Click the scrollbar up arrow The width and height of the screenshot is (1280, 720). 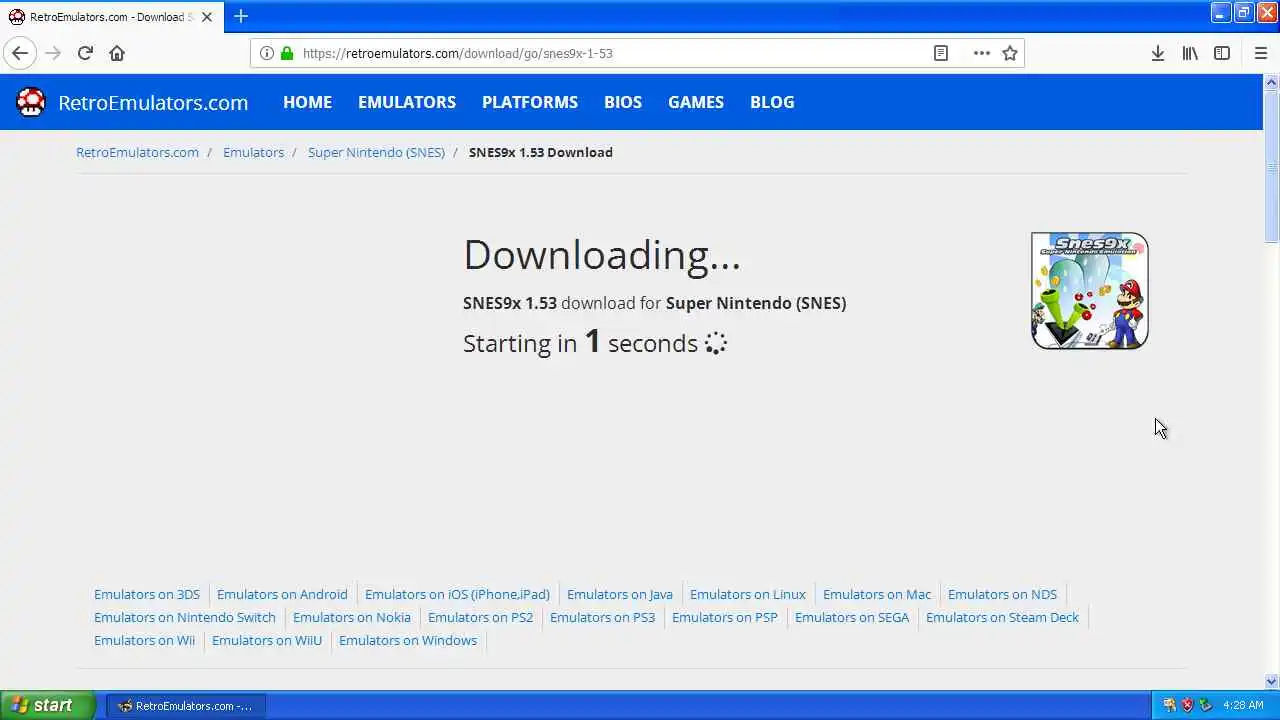1271,82
